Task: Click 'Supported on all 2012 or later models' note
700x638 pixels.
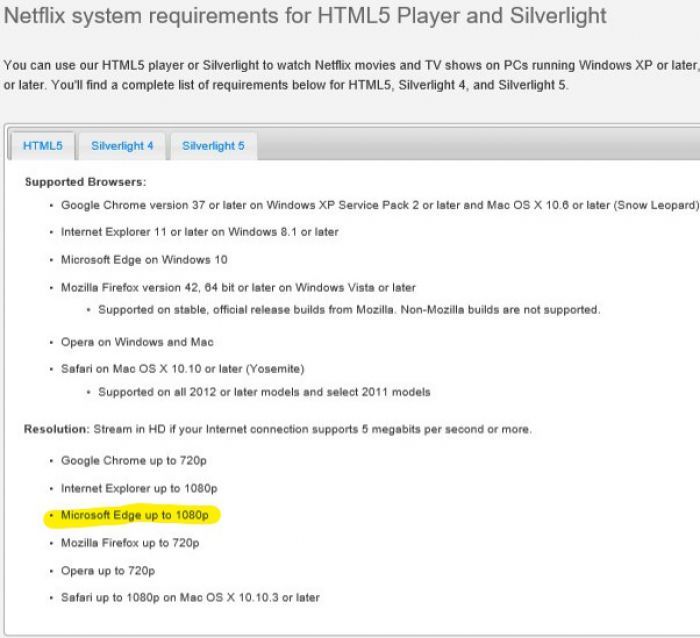Action: tap(264, 392)
